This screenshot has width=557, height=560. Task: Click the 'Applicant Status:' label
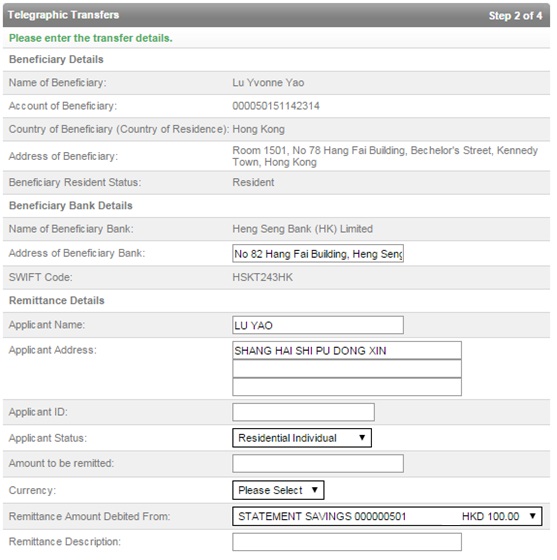coord(48,438)
